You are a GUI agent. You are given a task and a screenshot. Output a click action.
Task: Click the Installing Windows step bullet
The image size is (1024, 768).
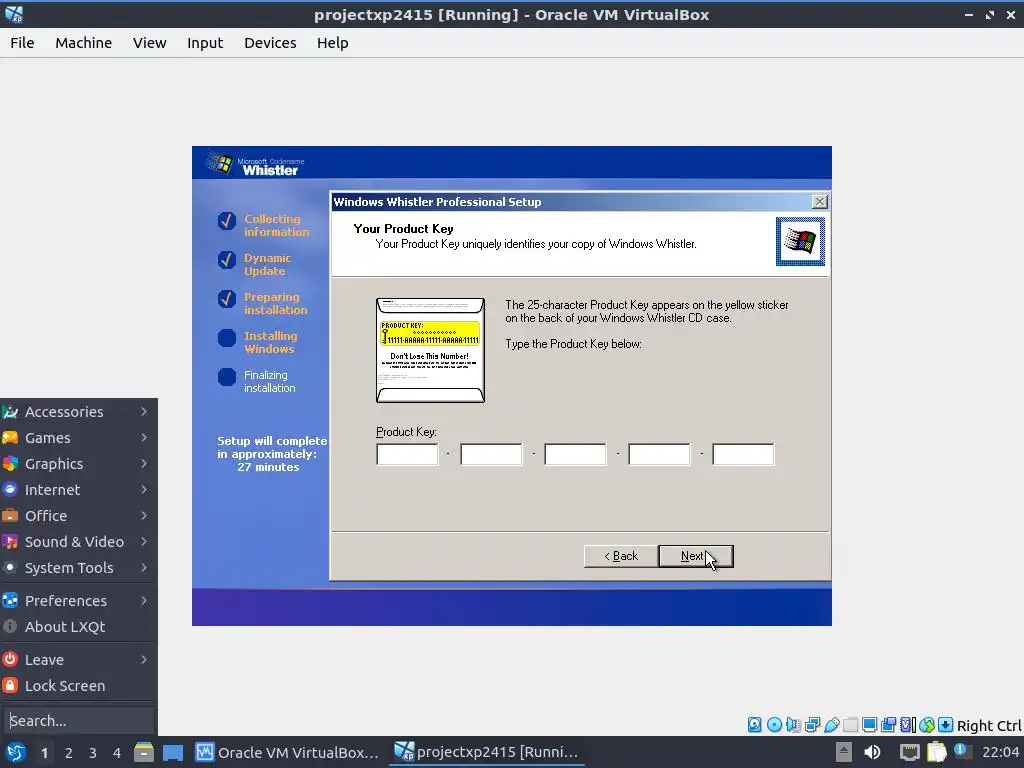coord(227,338)
